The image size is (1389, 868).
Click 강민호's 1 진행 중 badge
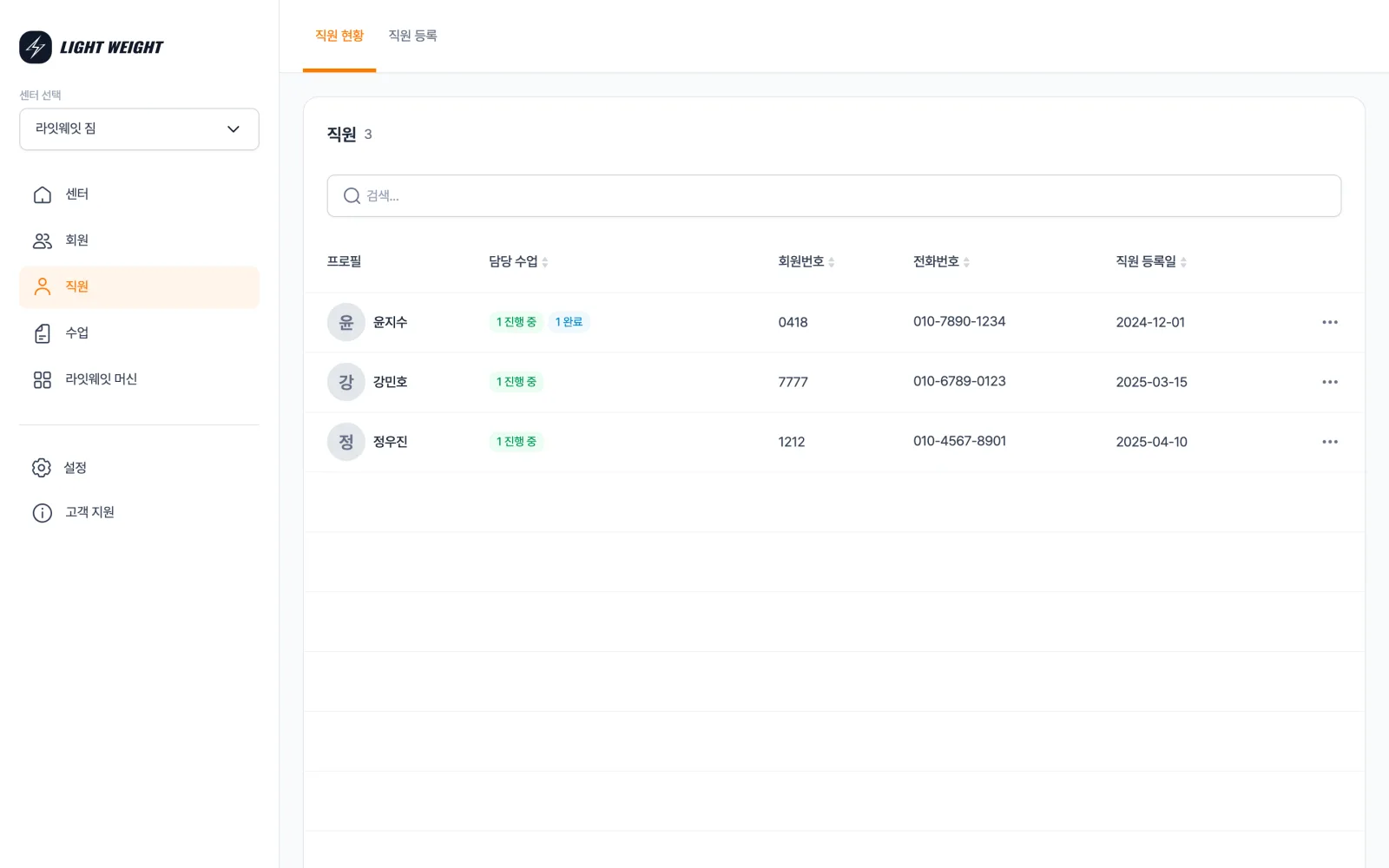pyautogui.click(x=517, y=382)
